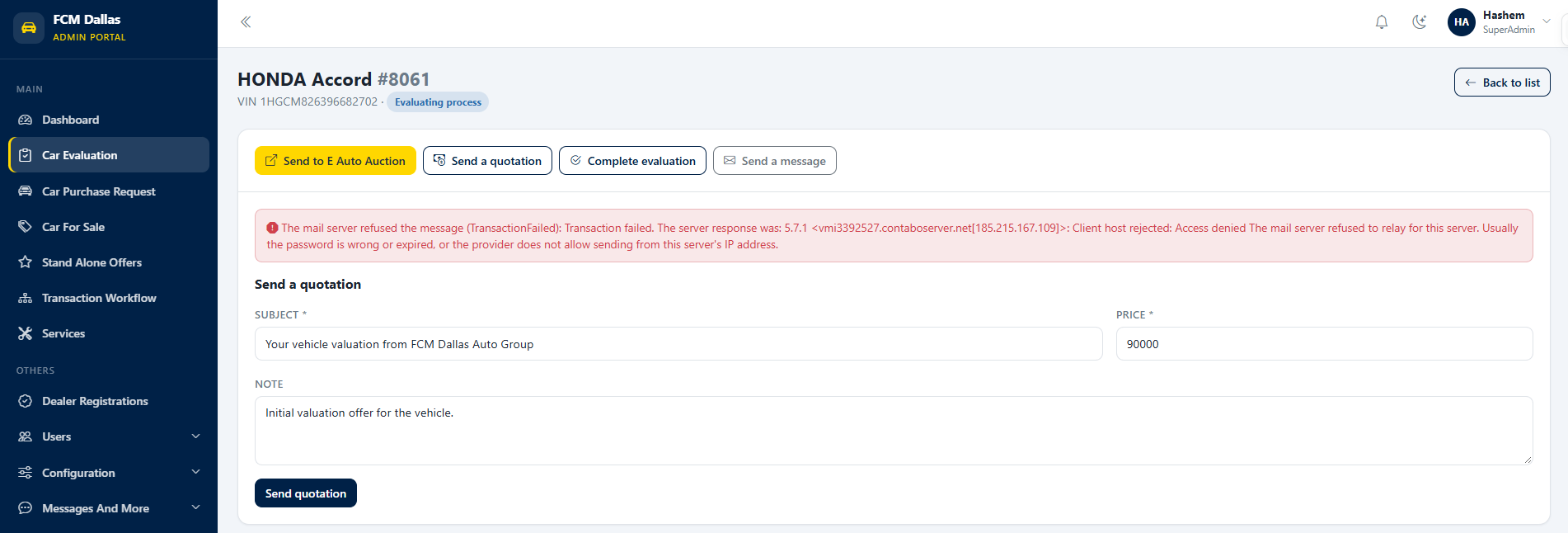Click the Configuration sliders icon
Image resolution: width=1568 pixels, height=533 pixels.
26,473
